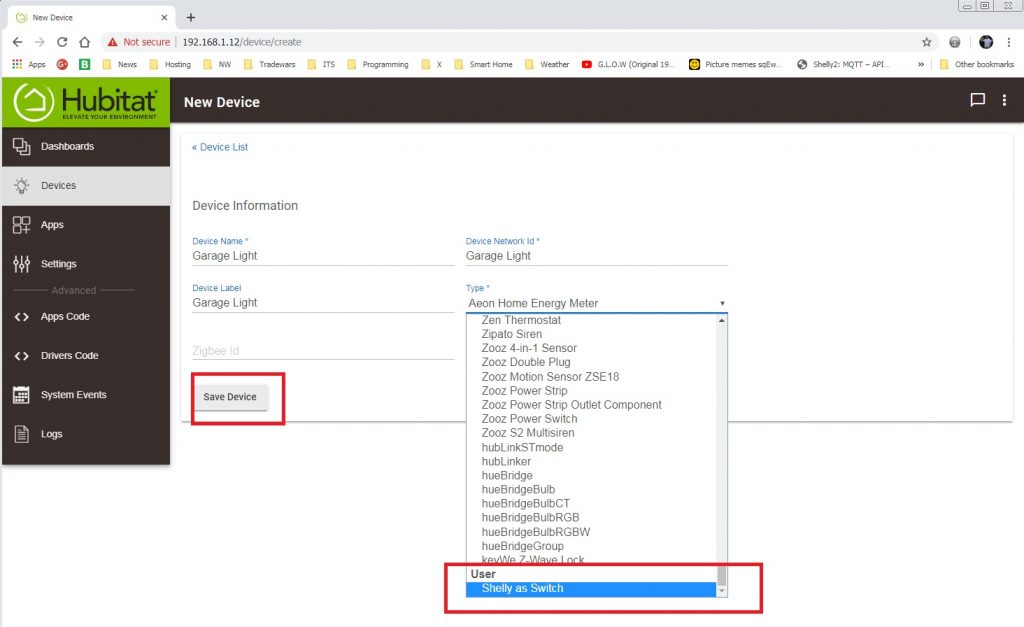Click the chat/feedback icon in header

978,100
